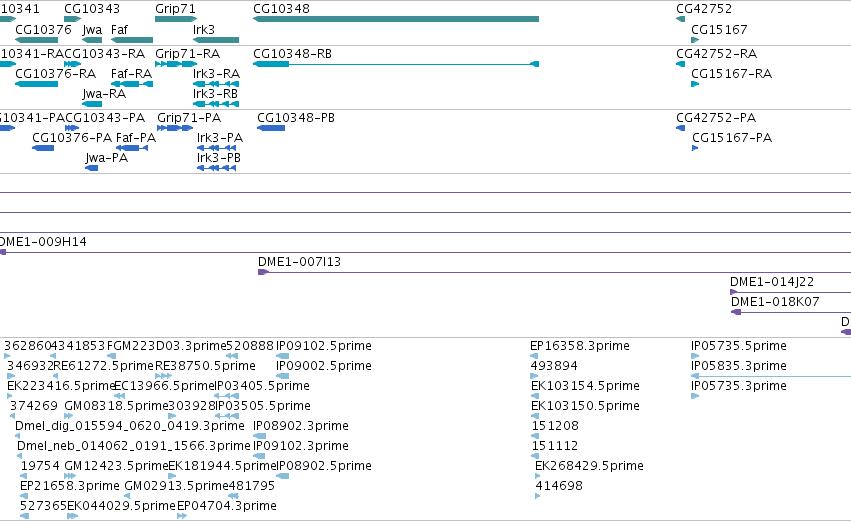Select feature 414698

coord(559,486)
